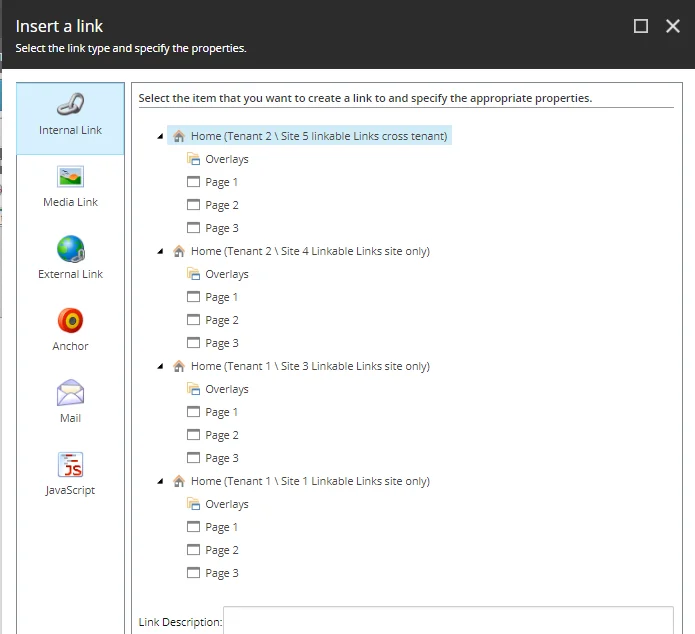This screenshot has width=695, height=634.
Task: Select Home (Tenant 2 \ Site 5) tree item
Action: 309,136
